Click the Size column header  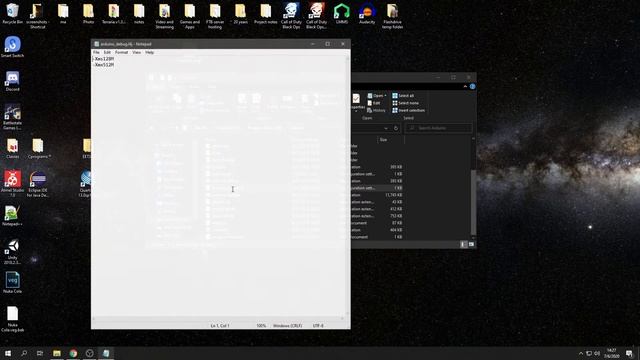point(383,140)
